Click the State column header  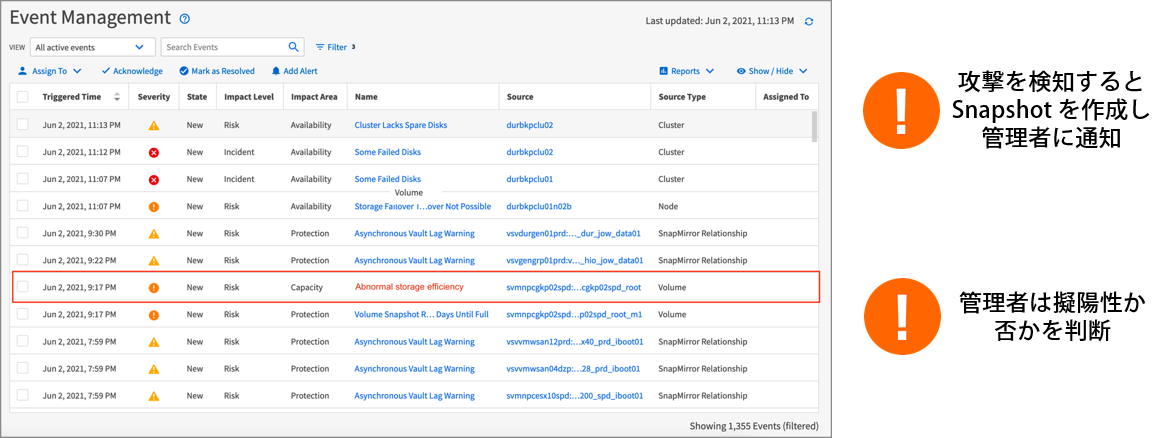[x=197, y=97]
